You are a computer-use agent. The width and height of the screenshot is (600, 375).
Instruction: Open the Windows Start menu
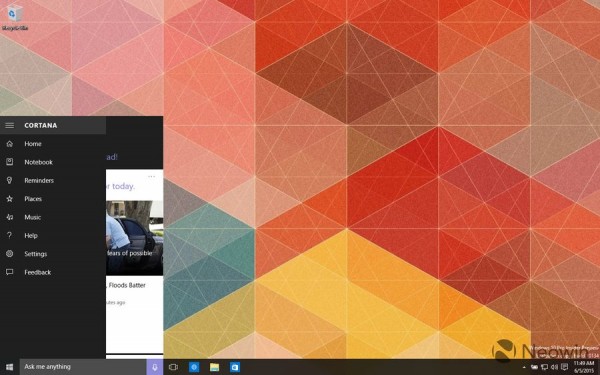(x=10, y=367)
